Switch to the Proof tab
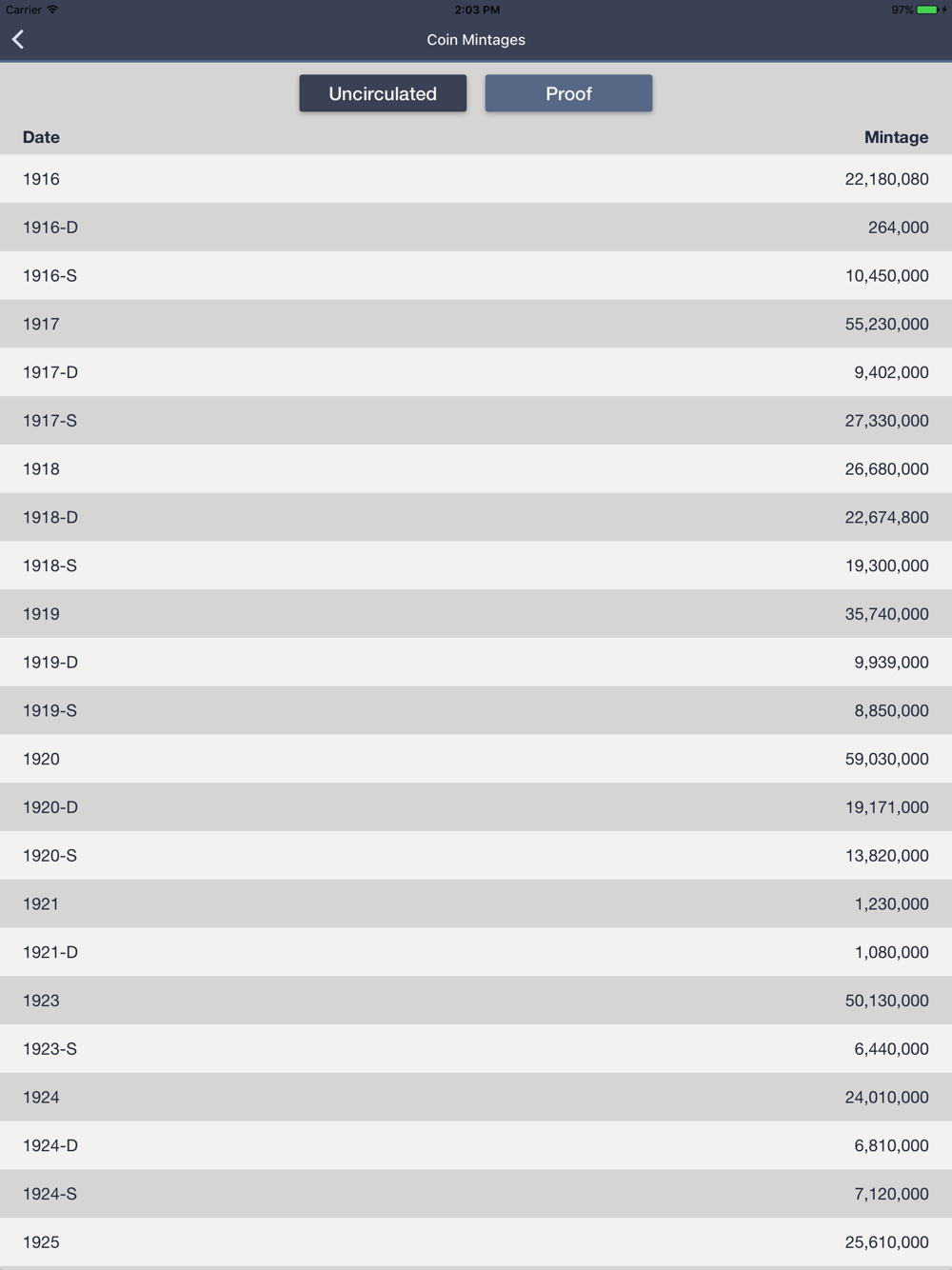The height and width of the screenshot is (1270, 952). click(568, 93)
